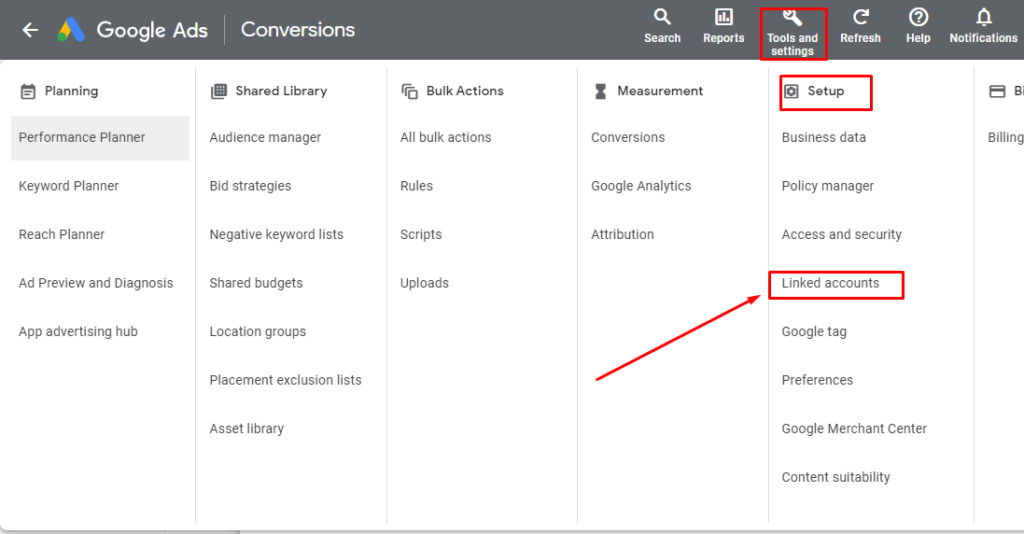This screenshot has width=1024, height=534.
Task: Open Negative keyword lists
Action: (x=276, y=234)
